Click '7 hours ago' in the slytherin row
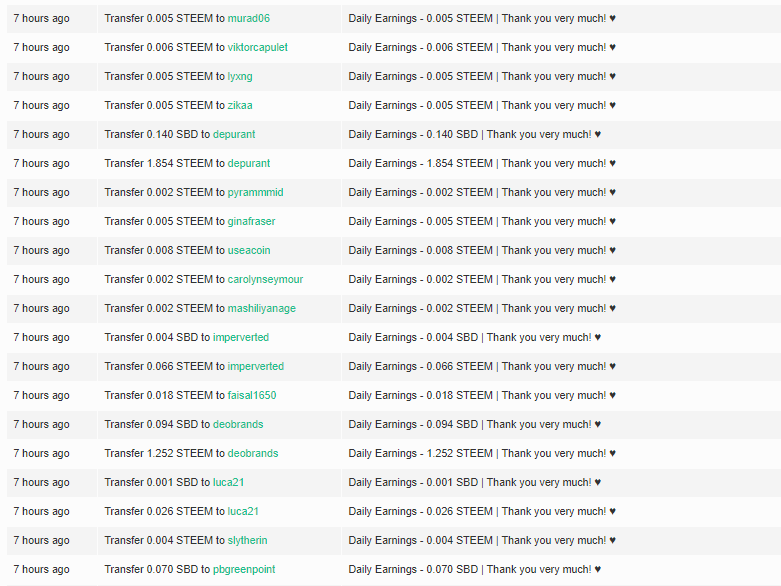This screenshot has width=781, height=586. pos(41,540)
